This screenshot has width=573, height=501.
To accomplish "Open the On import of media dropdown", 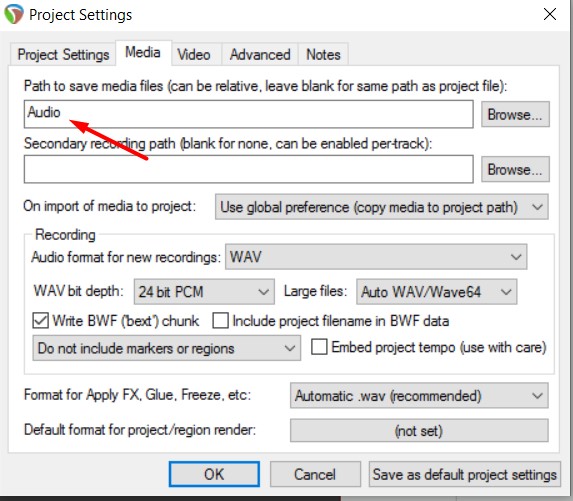I will coord(382,207).
